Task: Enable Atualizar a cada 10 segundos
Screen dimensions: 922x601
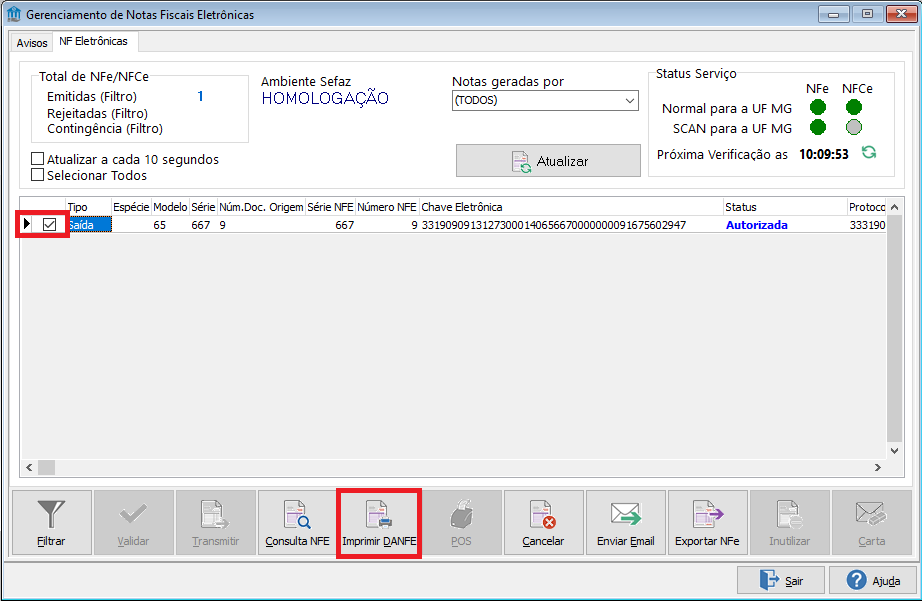Action: pyautogui.click(x=38, y=159)
